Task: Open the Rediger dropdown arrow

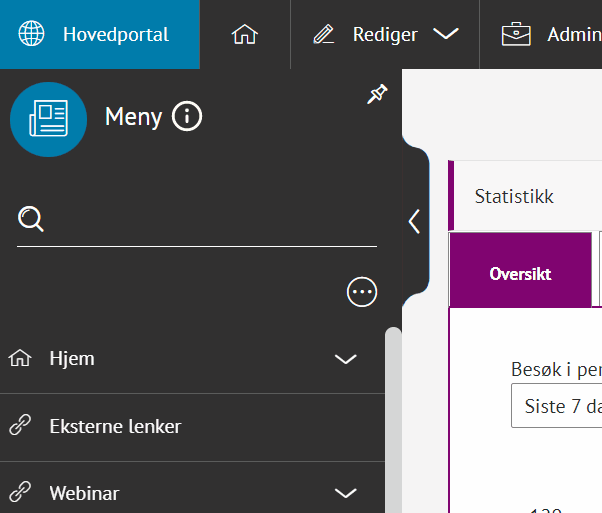Action: [445, 34]
